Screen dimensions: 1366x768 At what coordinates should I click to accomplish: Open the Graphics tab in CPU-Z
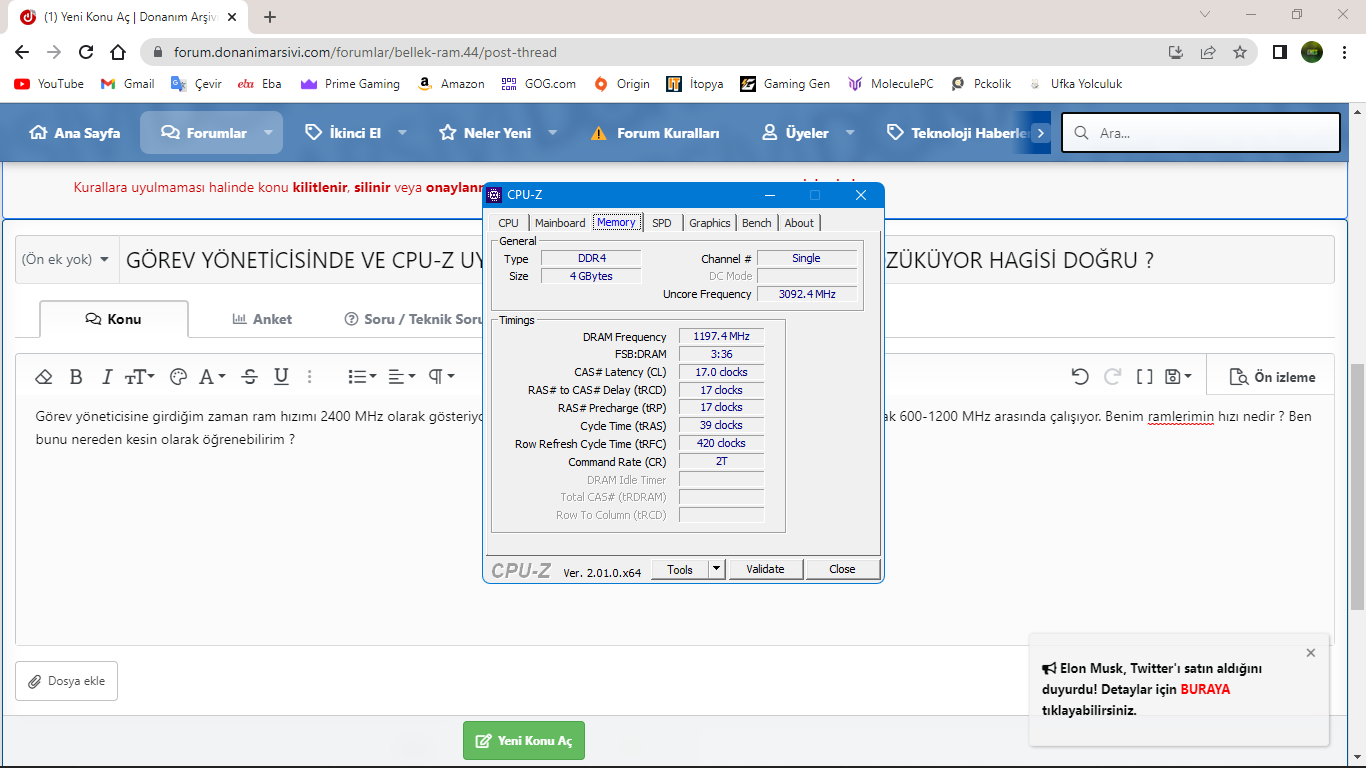tap(710, 223)
